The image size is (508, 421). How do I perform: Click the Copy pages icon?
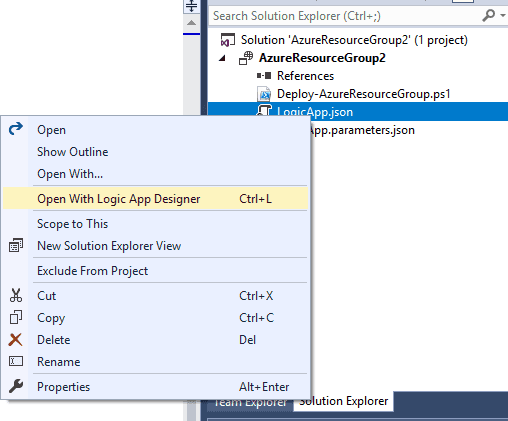coord(16,317)
